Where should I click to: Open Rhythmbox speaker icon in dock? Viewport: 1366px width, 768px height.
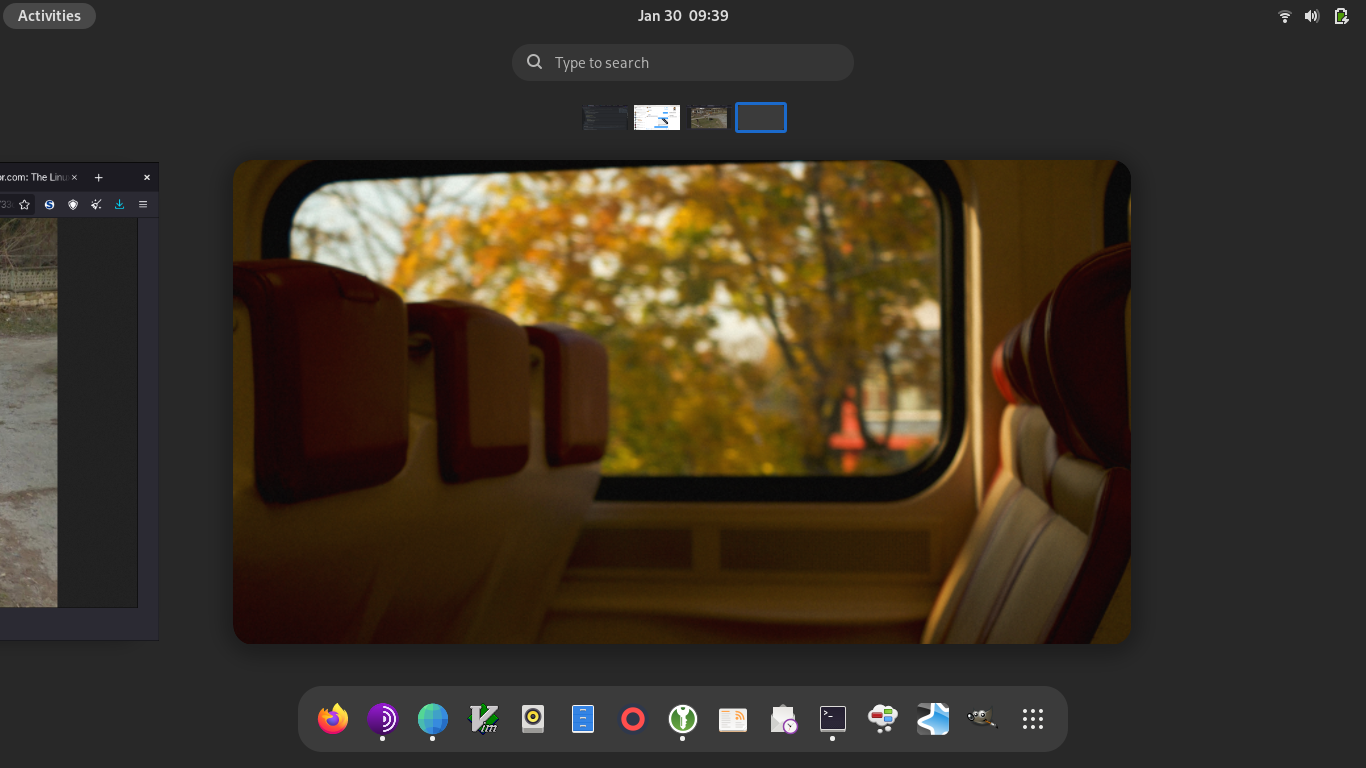pyautogui.click(x=533, y=719)
